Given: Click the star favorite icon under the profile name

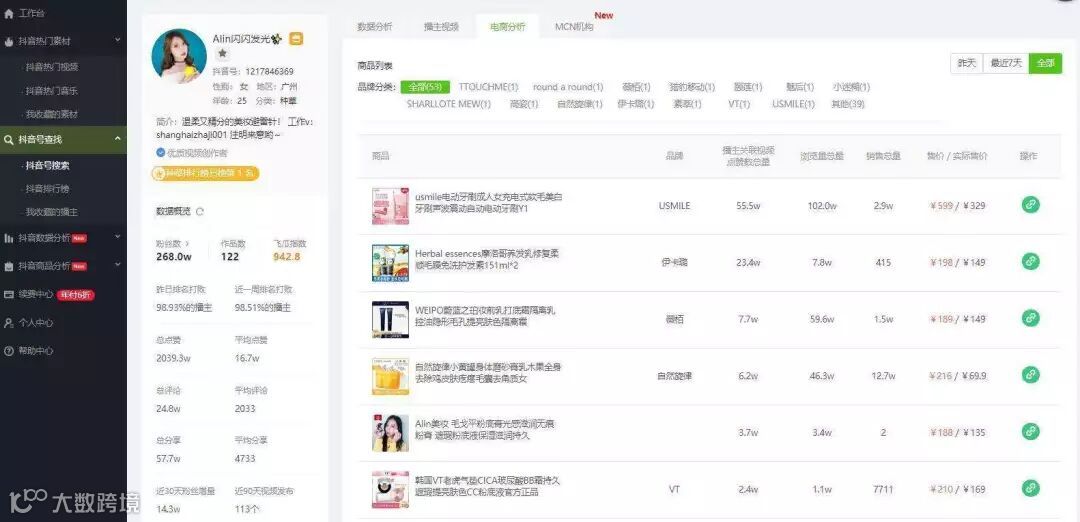Looking at the screenshot, I should 222,53.
